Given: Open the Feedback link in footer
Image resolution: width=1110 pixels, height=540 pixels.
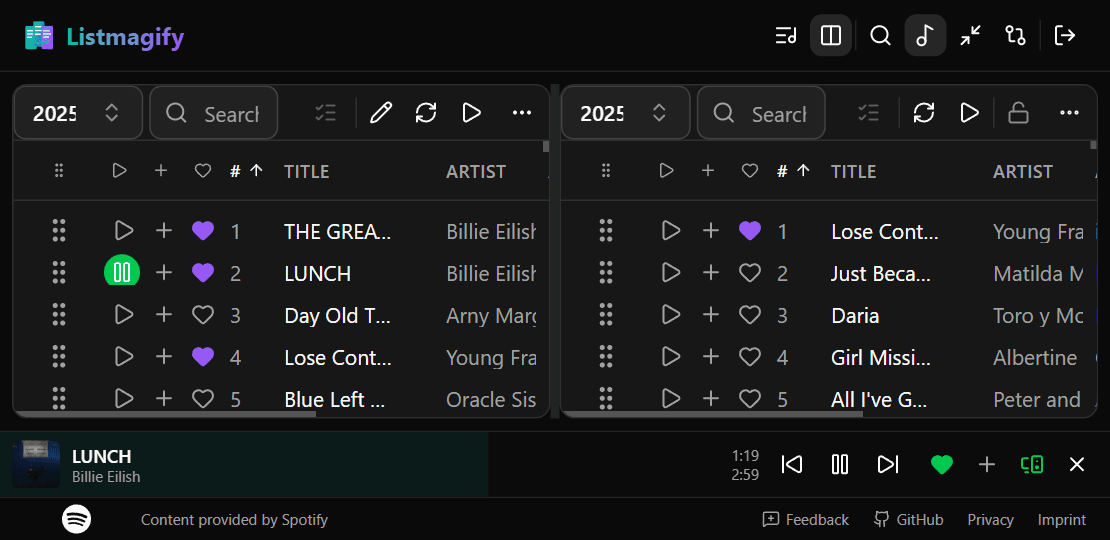Looking at the screenshot, I should (x=805, y=520).
